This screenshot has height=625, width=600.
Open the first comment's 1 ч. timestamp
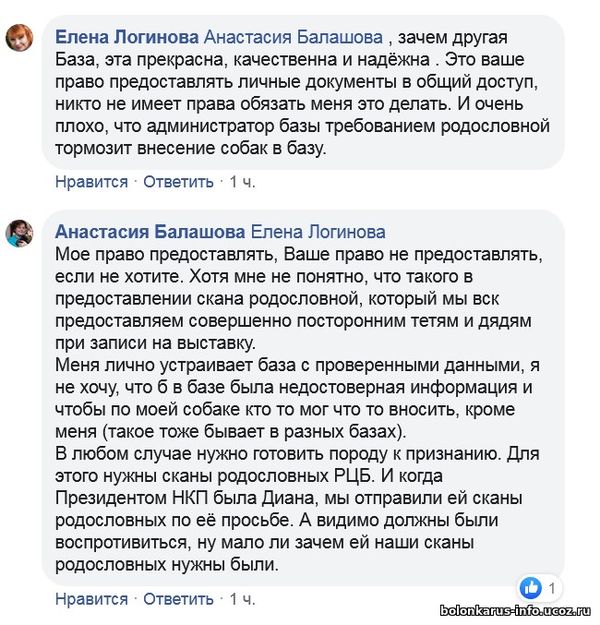(242, 182)
